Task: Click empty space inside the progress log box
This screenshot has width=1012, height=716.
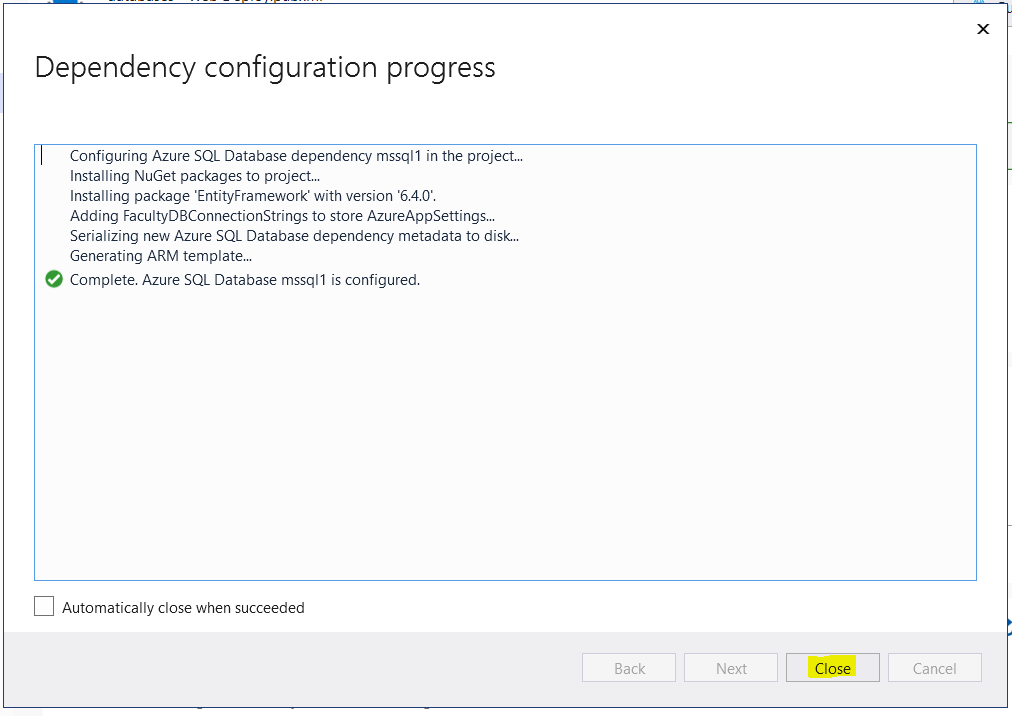Action: (x=500, y=430)
